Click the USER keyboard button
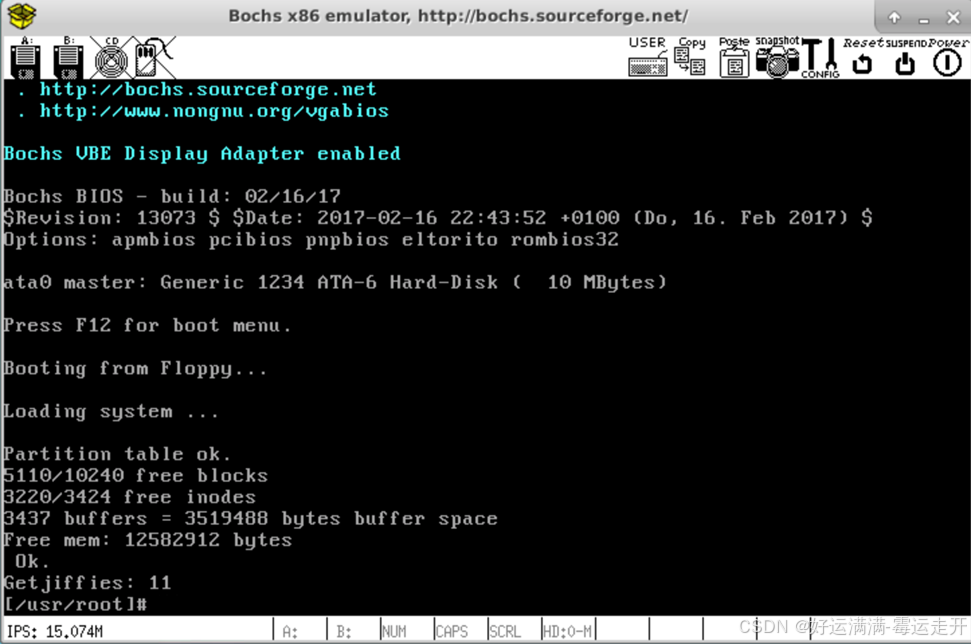This screenshot has height=644, width=971. coord(648,56)
